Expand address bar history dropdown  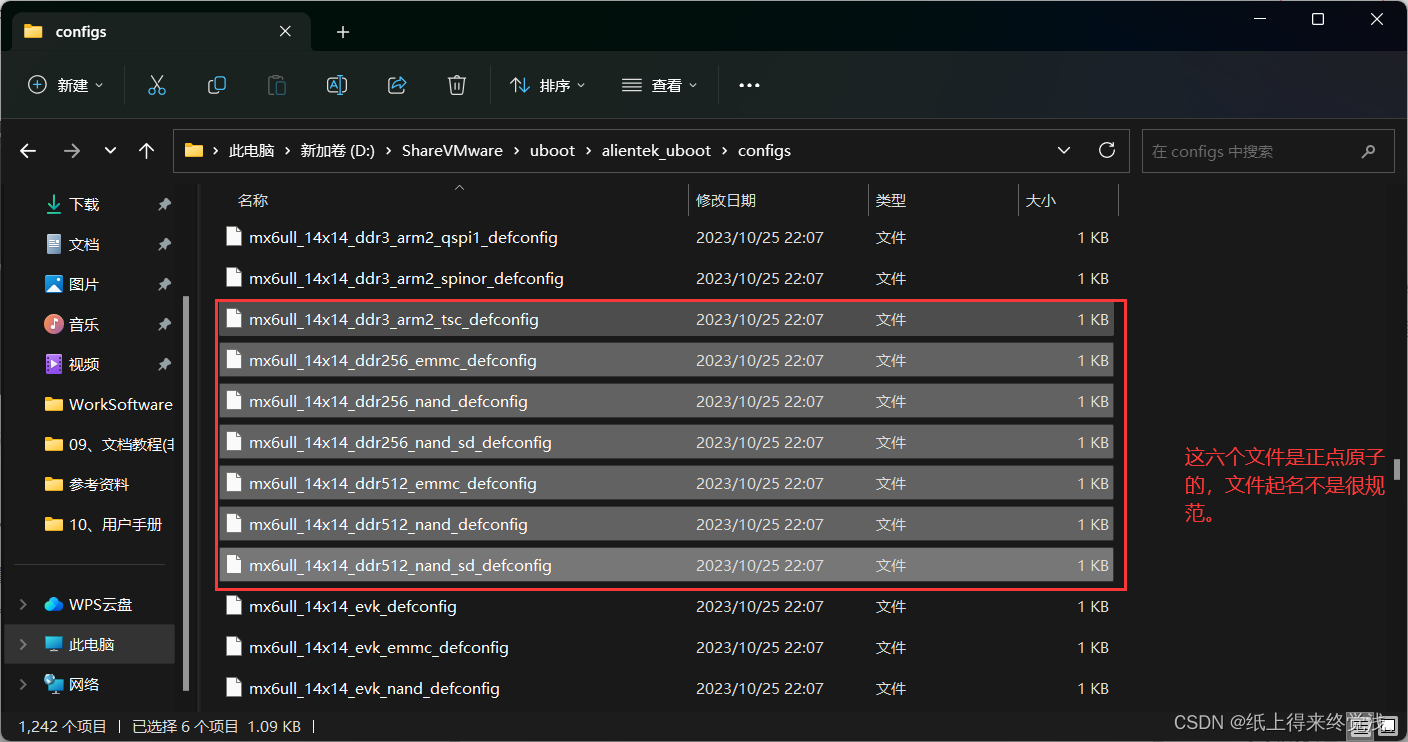[x=1063, y=150]
